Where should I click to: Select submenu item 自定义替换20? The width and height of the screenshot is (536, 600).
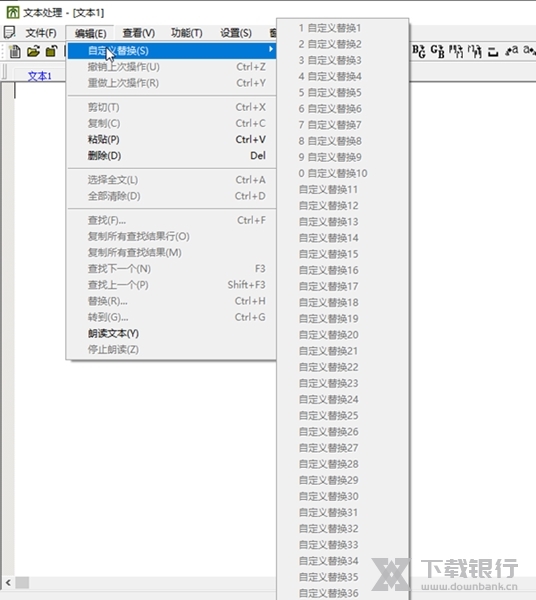tap(343, 335)
